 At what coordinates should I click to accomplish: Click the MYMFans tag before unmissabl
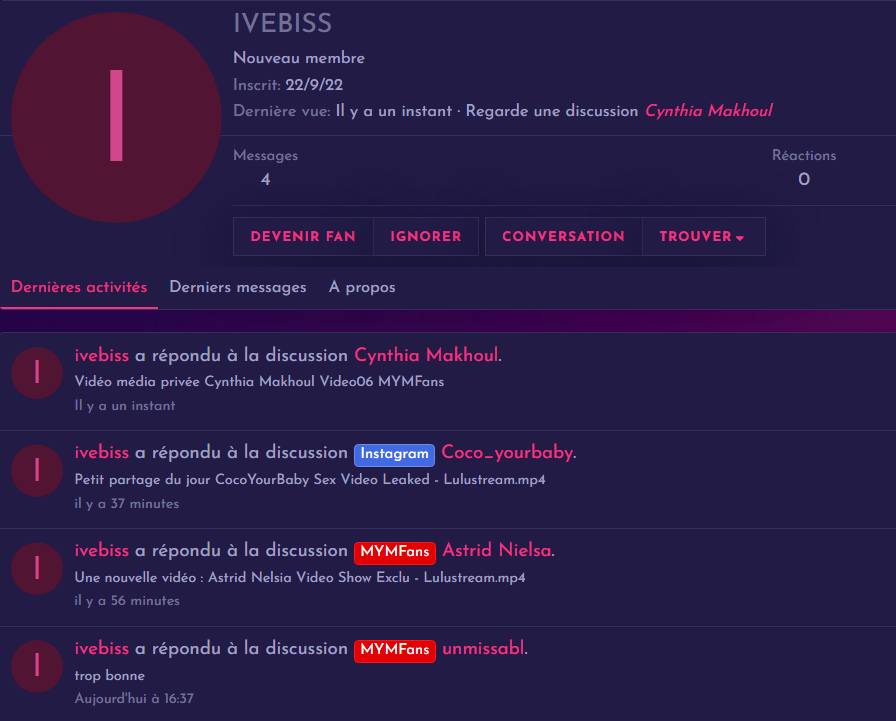394,650
